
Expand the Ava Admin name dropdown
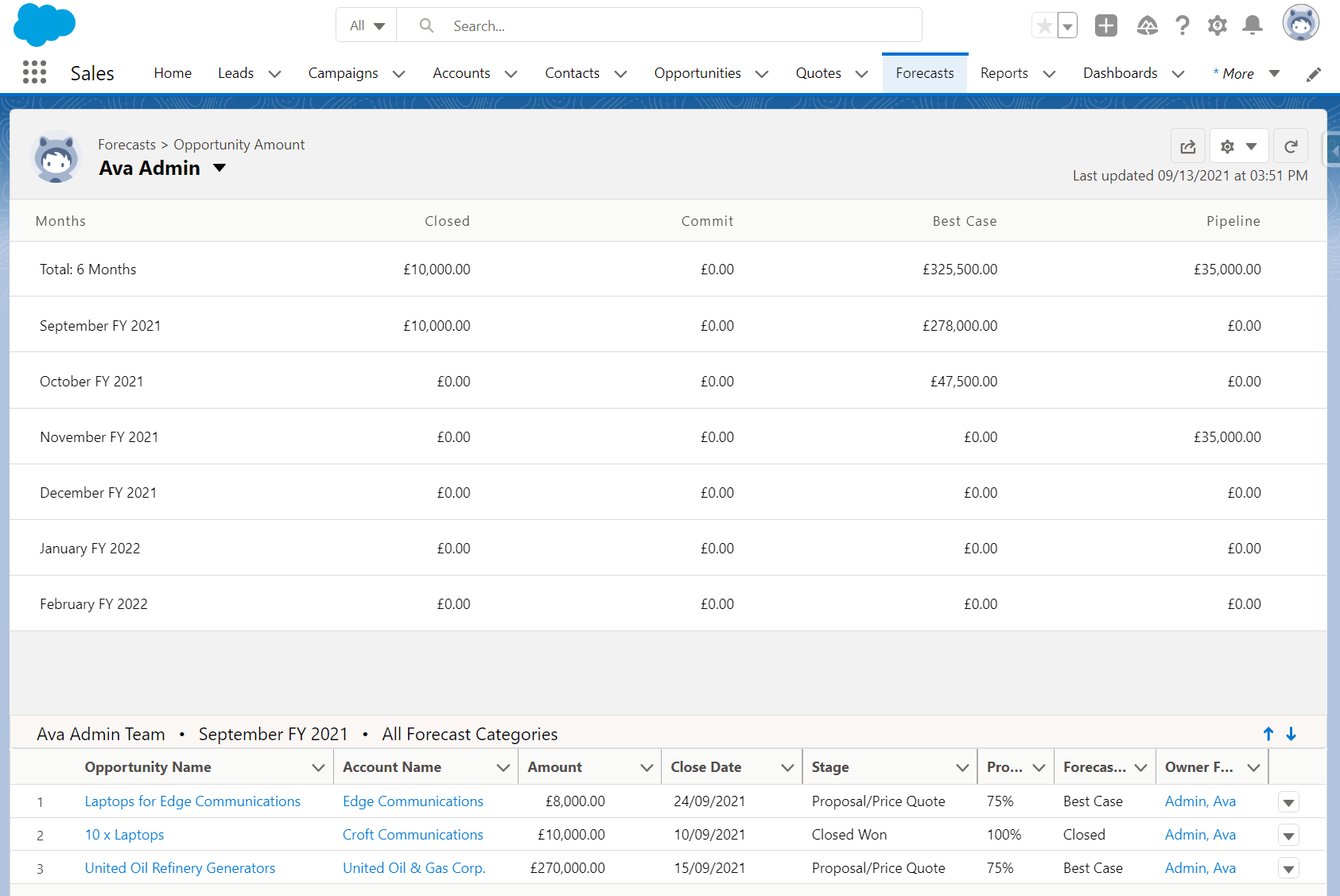[219, 168]
